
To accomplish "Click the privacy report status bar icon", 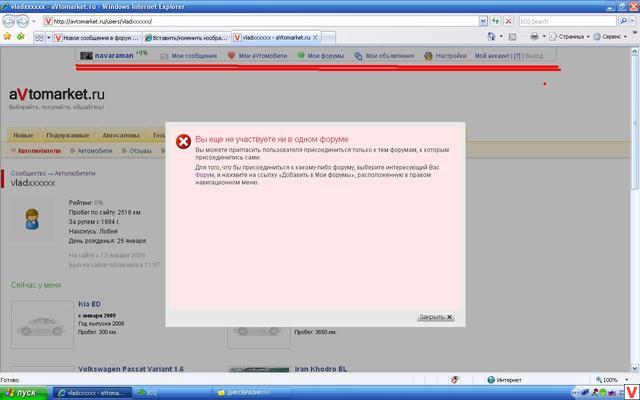I will (455, 380).
